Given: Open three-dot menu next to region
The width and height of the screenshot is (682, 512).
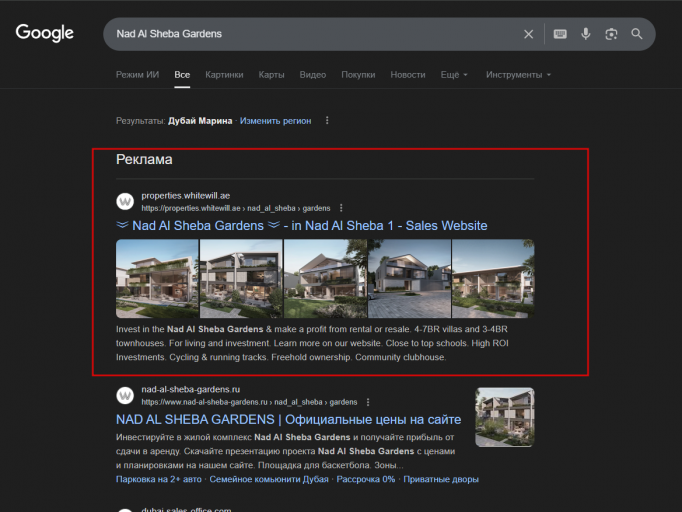Looking at the screenshot, I should click(x=327, y=120).
